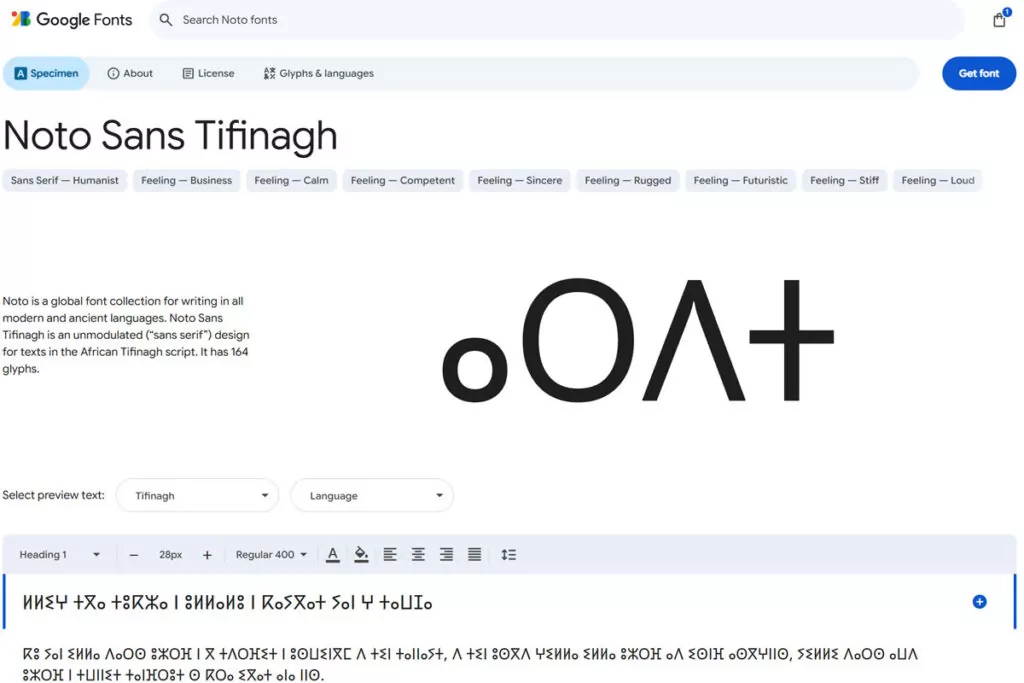Open the Heading 1 style dropdown
The width and height of the screenshot is (1024, 683).
pyautogui.click(x=59, y=554)
